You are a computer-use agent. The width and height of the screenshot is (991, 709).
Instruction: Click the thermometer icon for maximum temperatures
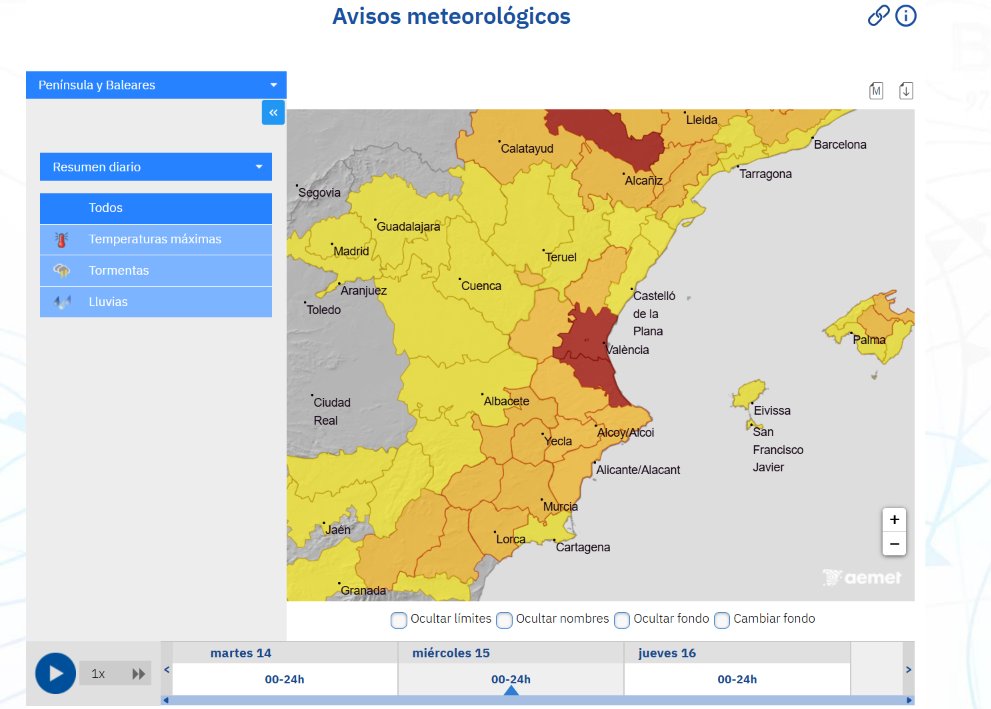61,239
